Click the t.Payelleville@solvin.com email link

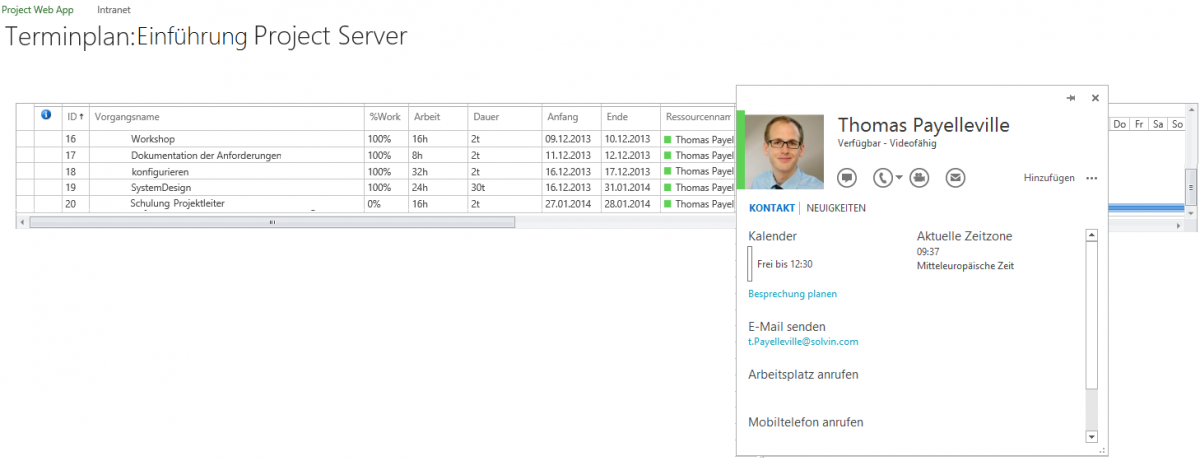803,342
